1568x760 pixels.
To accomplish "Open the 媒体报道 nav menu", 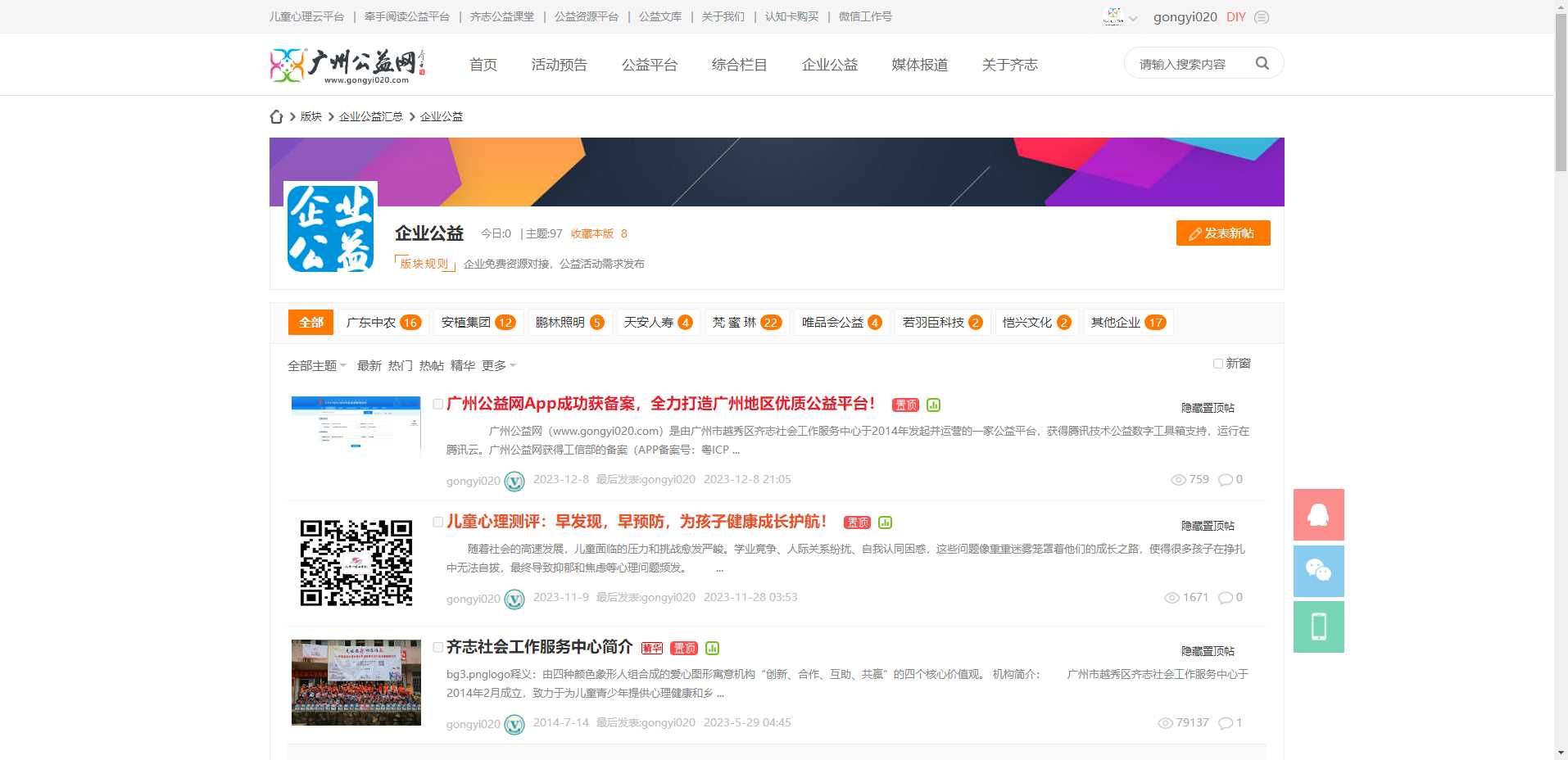I will tap(919, 65).
